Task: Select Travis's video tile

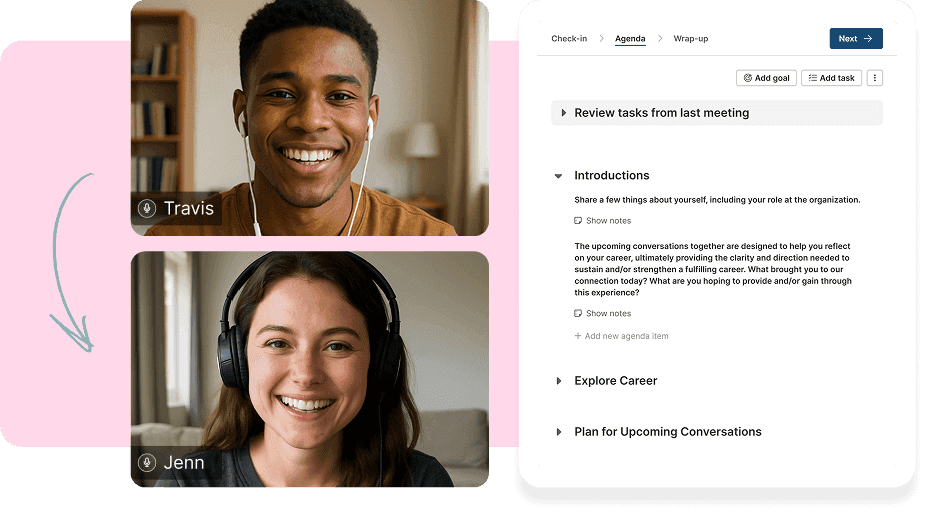Action: coord(310,118)
